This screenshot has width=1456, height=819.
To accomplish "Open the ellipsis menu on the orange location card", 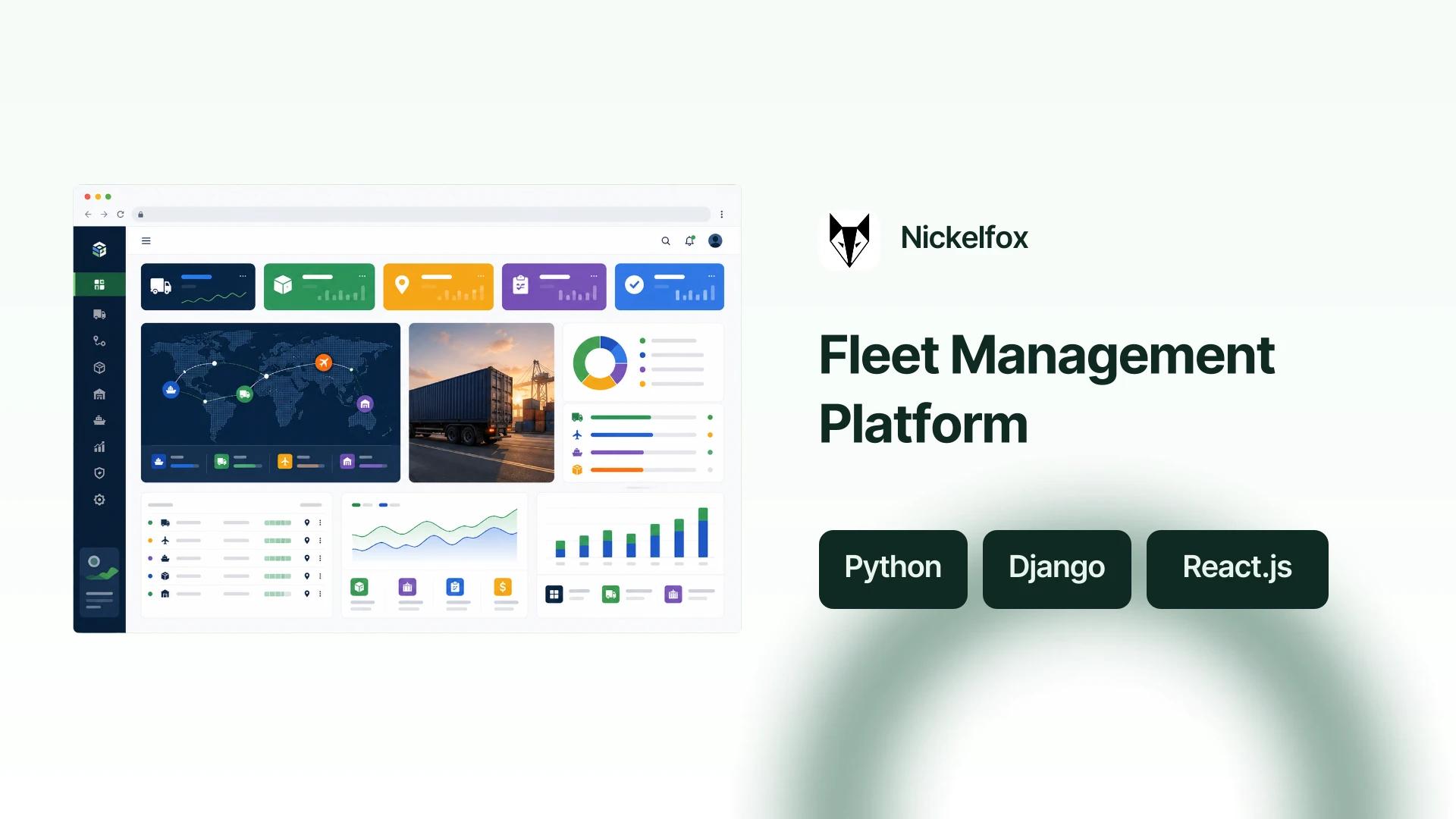I will (481, 276).
